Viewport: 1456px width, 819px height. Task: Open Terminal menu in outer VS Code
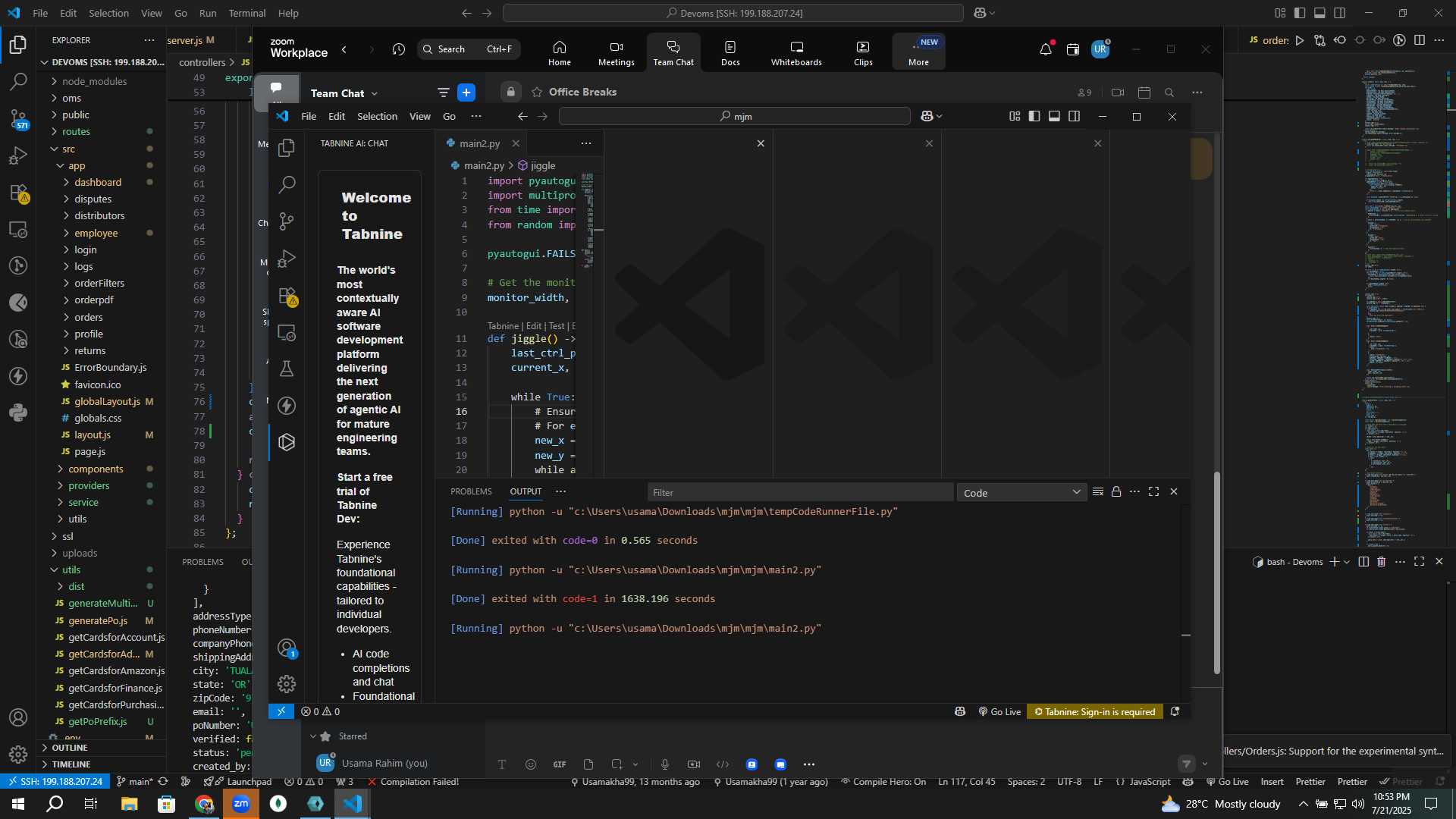pyautogui.click(x=246, y=13)
